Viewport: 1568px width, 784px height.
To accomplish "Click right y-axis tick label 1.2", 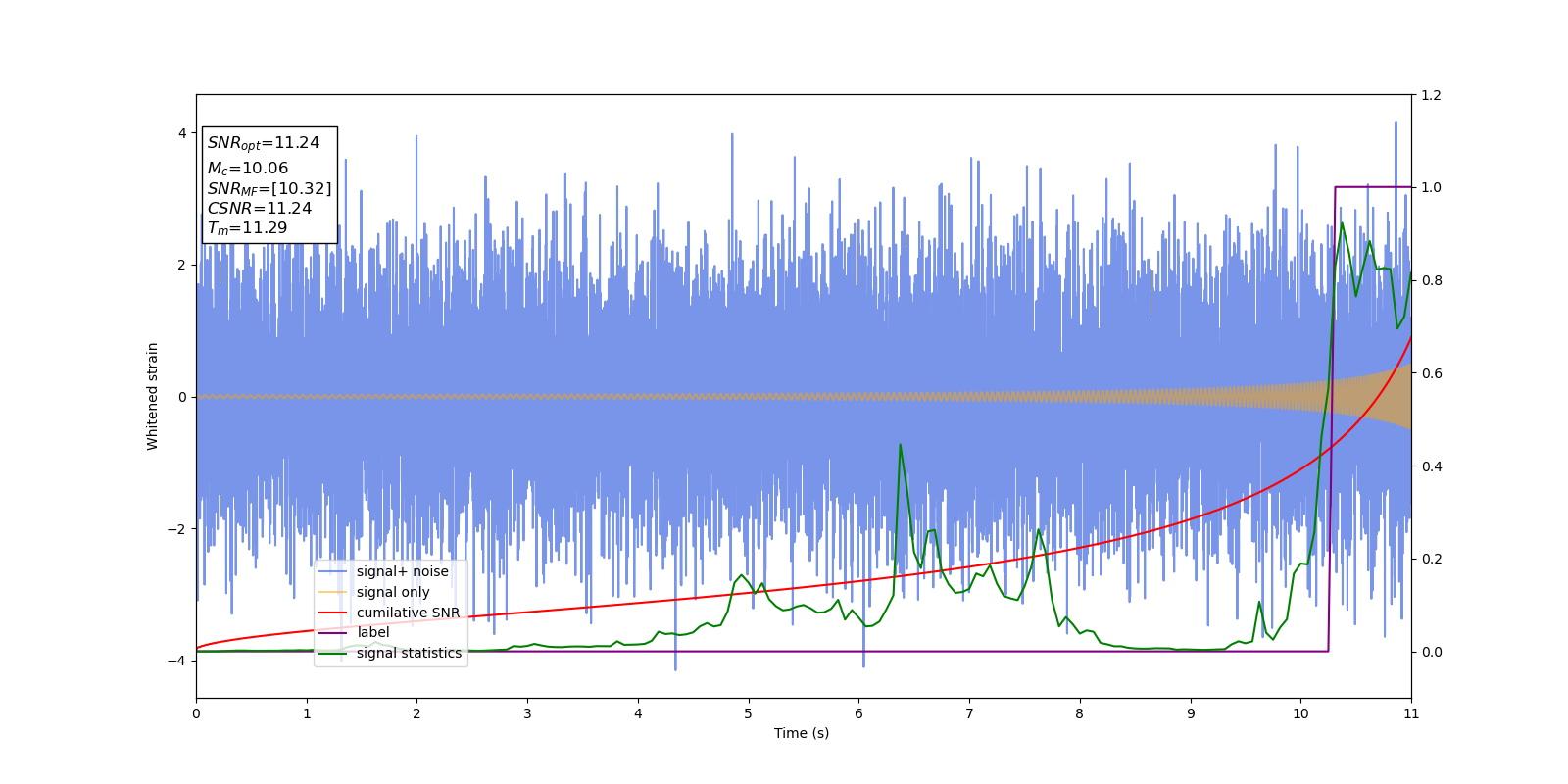I will point(1431,95).
